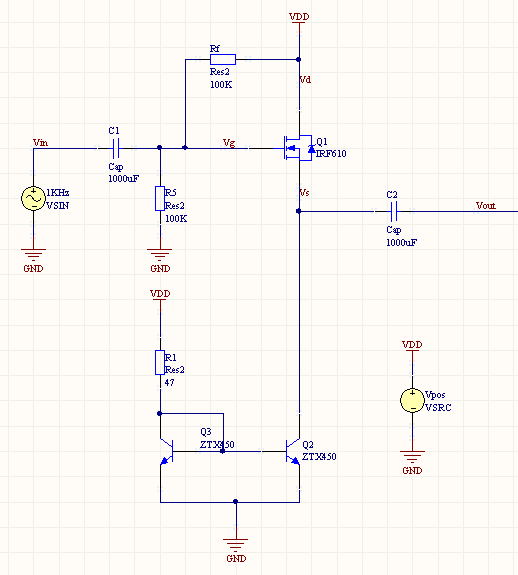518x575 pixels.
Task: Select the VSIN 1KHz source symbol
Action: click(33, 198)
